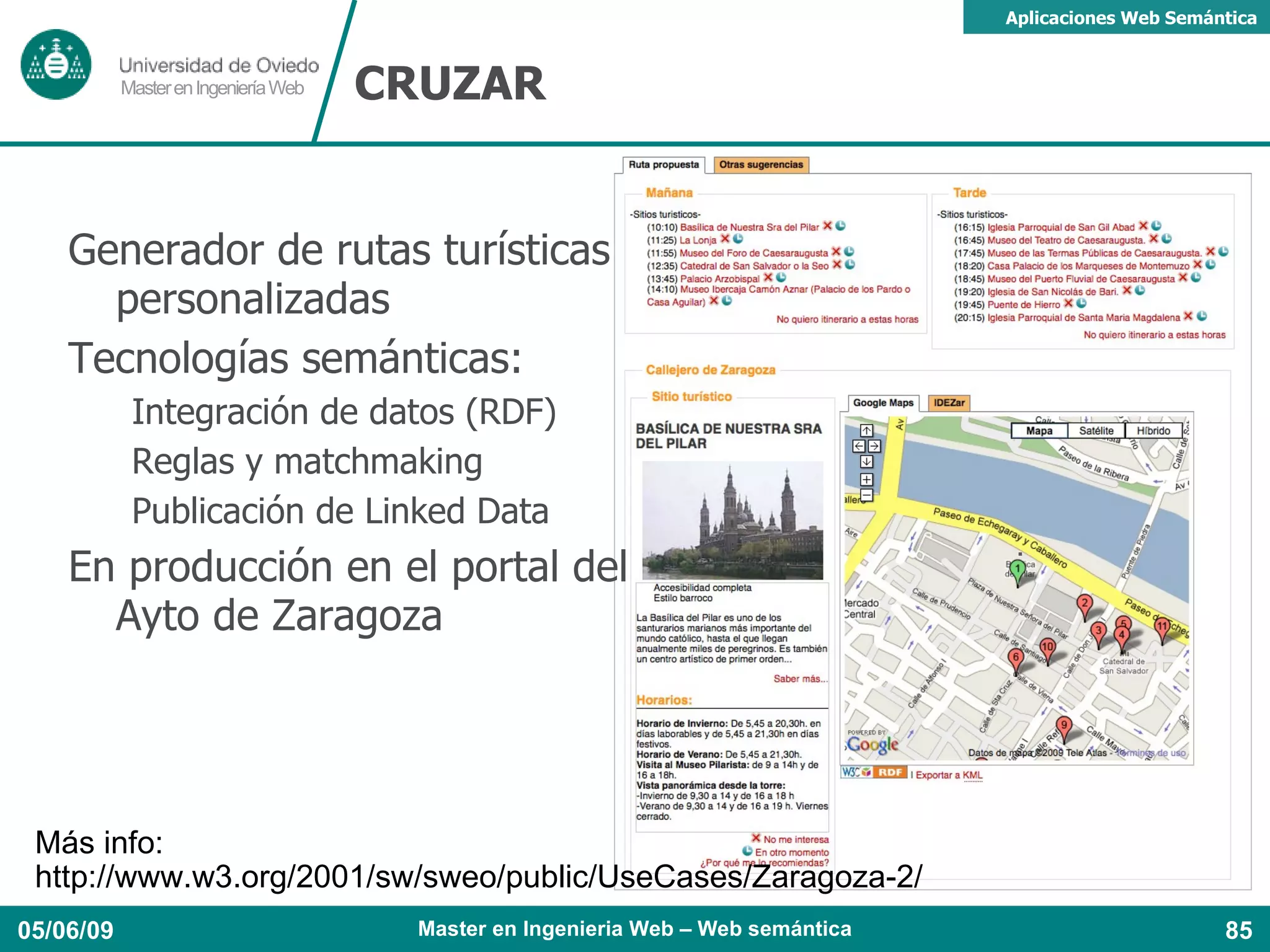Click afternoon 'No quiero itinerario a estas horas'
The height and width of the screenshot is (952, 1270).
tap(1154, 335)
